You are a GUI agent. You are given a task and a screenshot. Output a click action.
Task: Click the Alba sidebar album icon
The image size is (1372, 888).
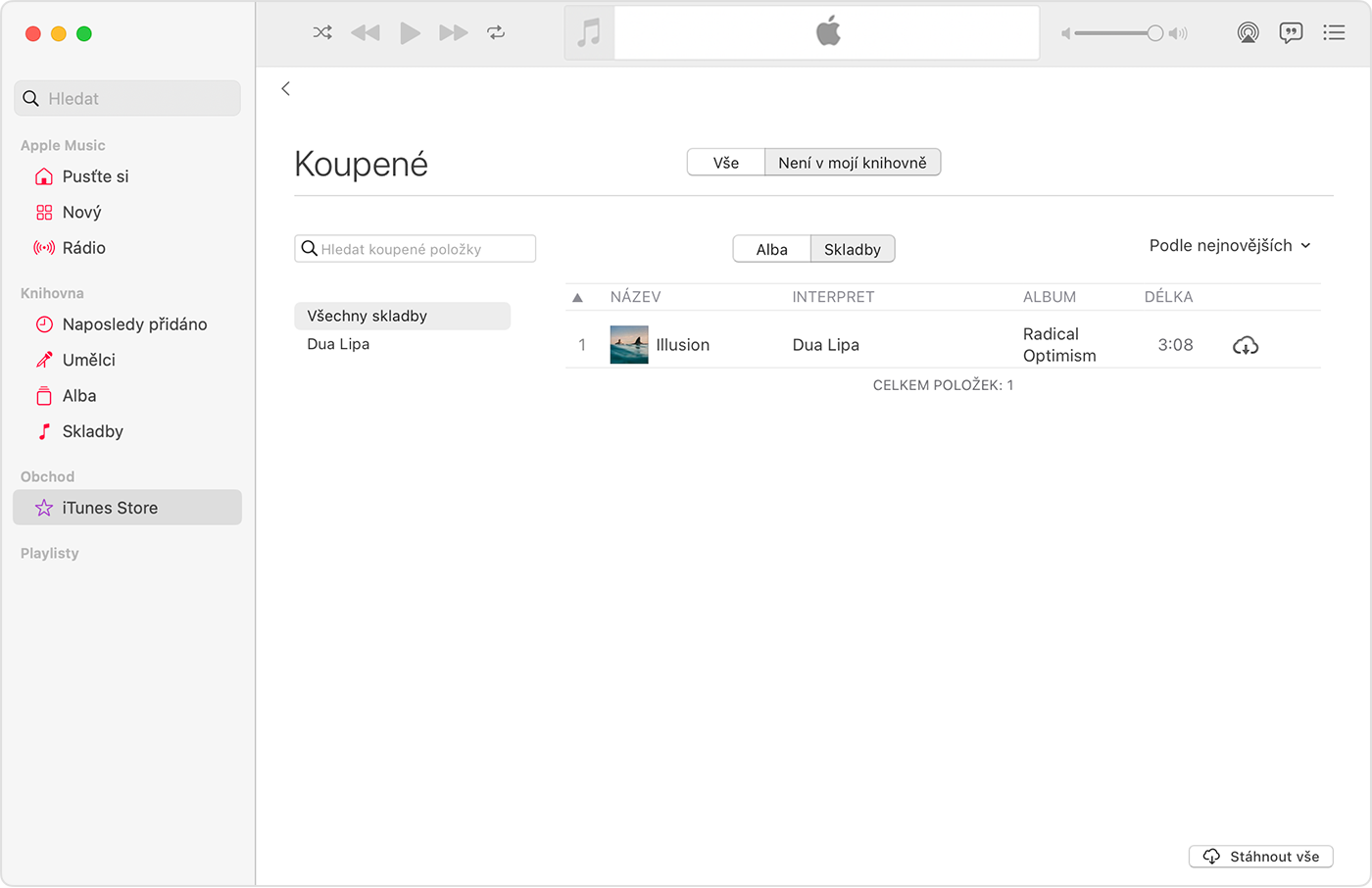click(x=44, y=396)
